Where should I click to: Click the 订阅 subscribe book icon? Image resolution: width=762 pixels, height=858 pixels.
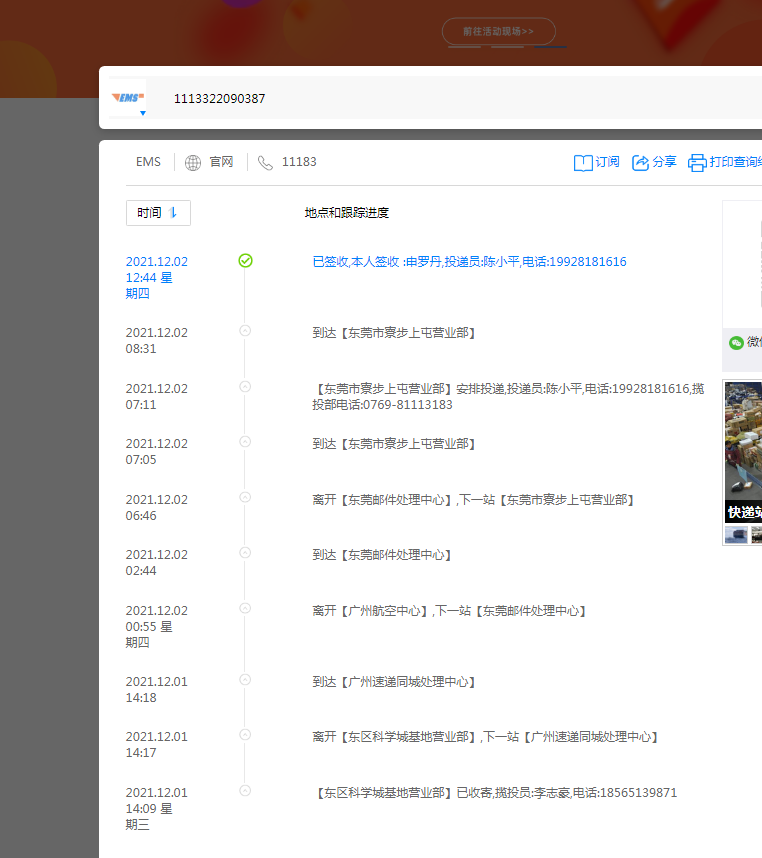(583, 162)
